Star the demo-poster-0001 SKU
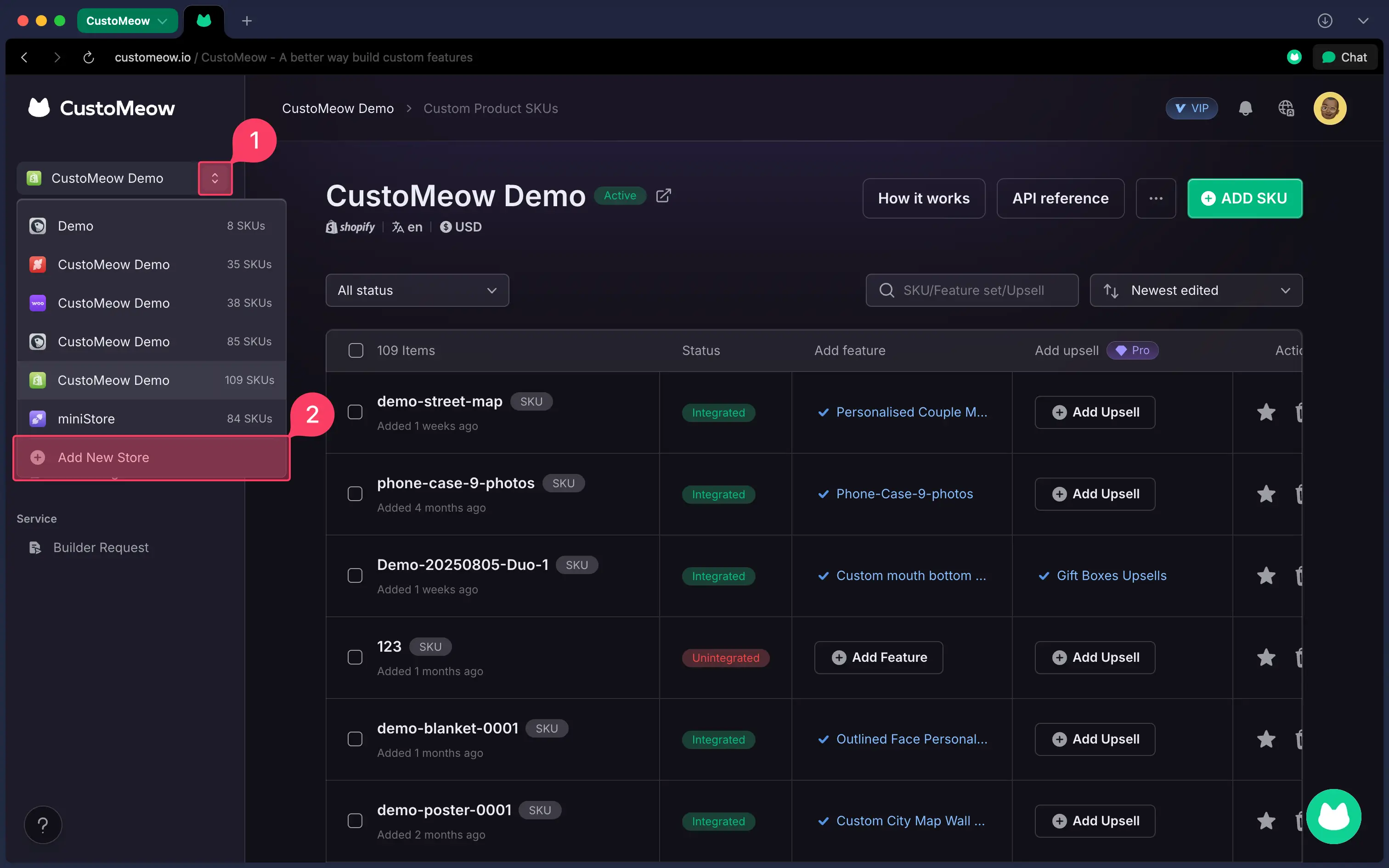Screen dimensions: 1389x868 [x=1265, y=821]
